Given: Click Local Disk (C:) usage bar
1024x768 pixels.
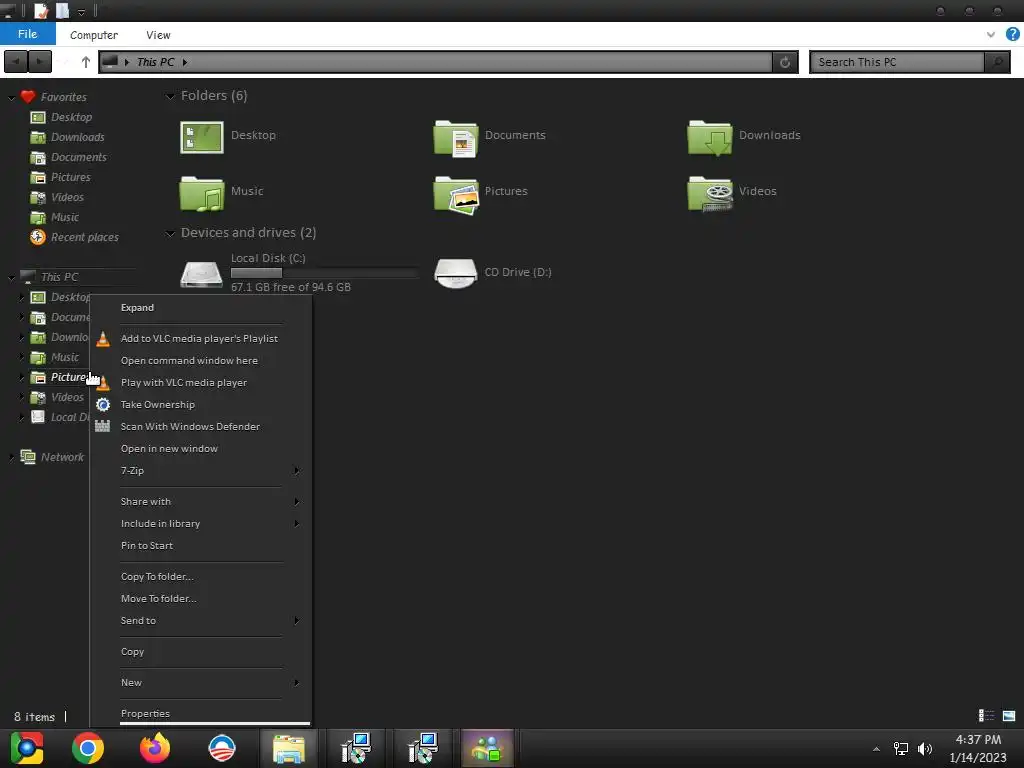Looking at the screenshot, I should coord(324,273).
